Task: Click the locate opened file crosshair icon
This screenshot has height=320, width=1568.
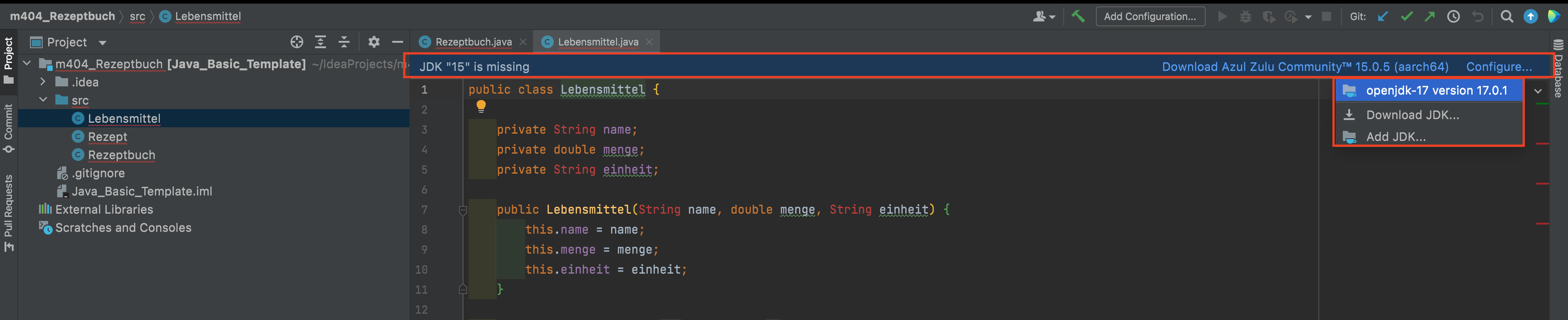Action: [x=296, y=42]
